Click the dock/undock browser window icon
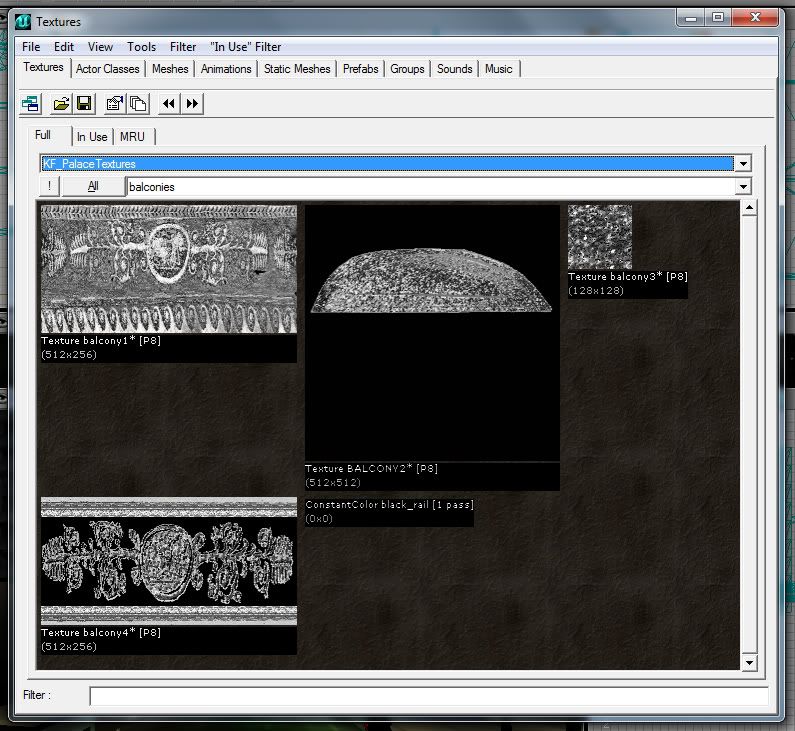The image size is (795, 731). pyautogui.click(x=31, y=103)
